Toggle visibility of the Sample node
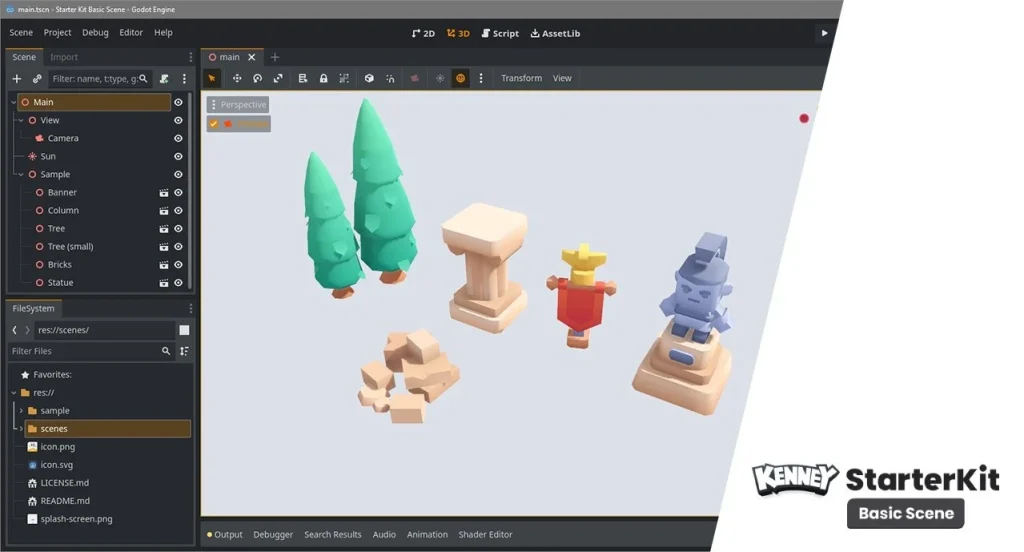Screen dimensions: 1024x552 coord(178,175)
